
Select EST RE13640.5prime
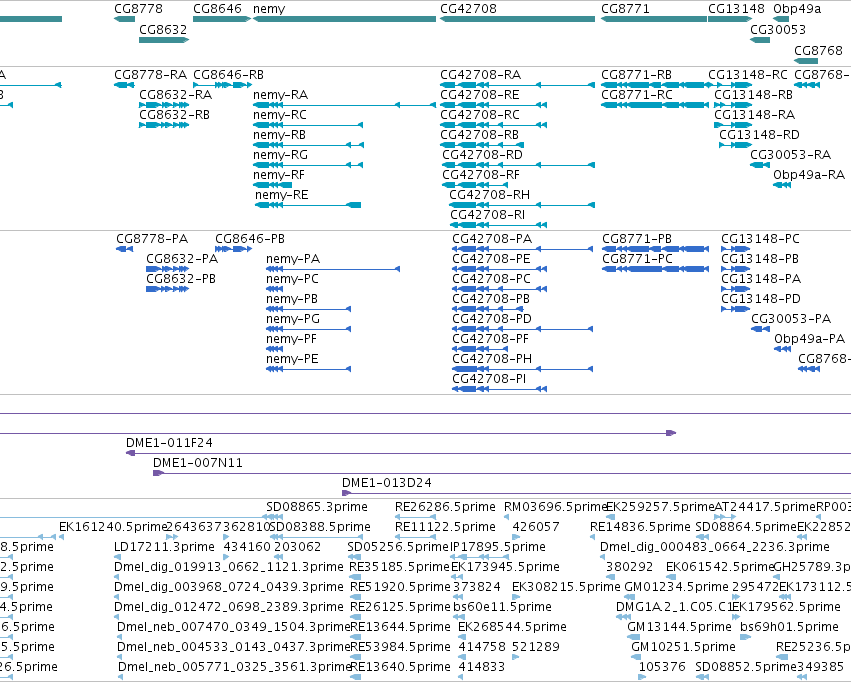(x=400, y=667)
